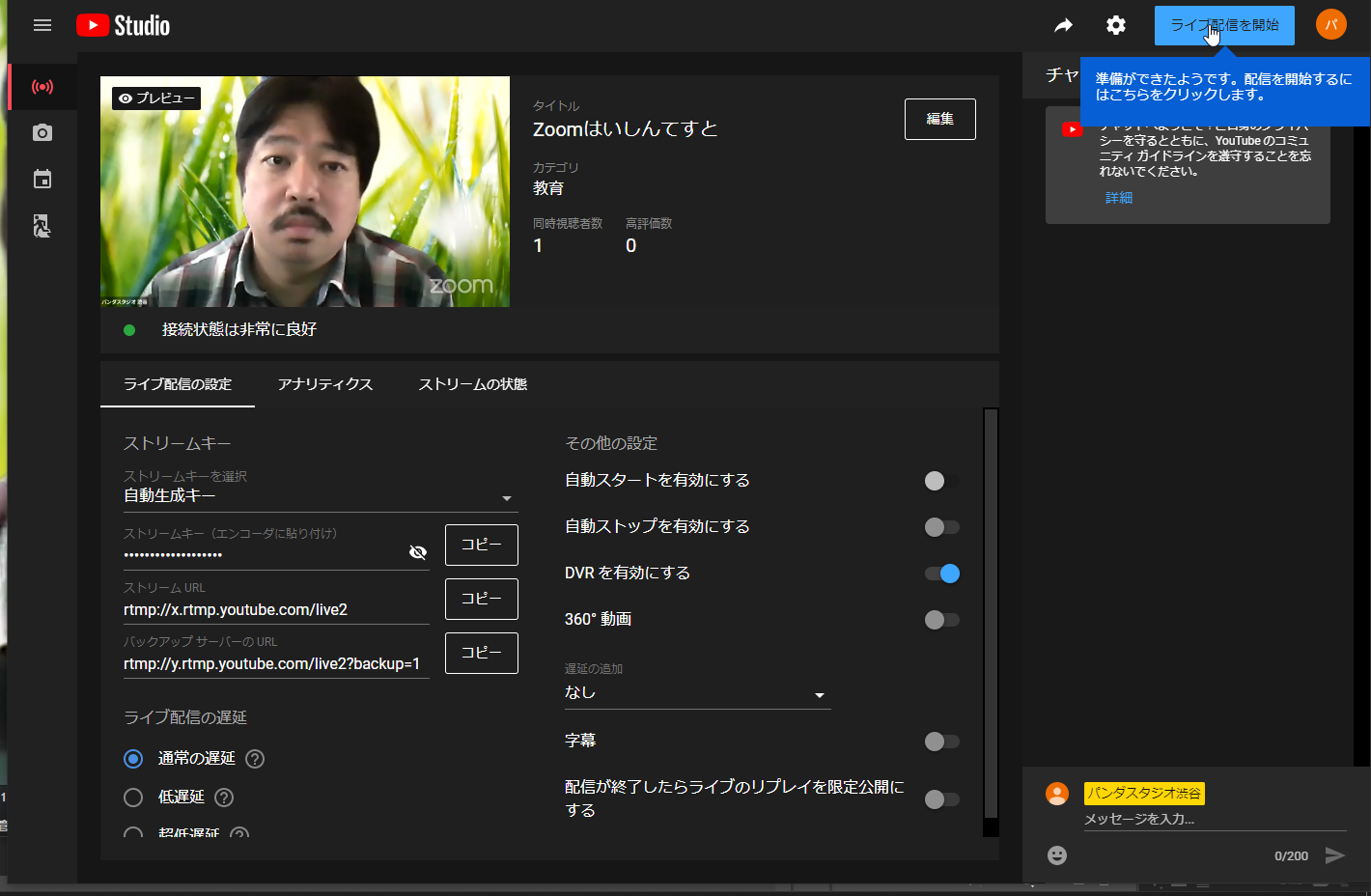
Task: Open the 自動生成キー stream key dropdown
Action: (321, 496)
